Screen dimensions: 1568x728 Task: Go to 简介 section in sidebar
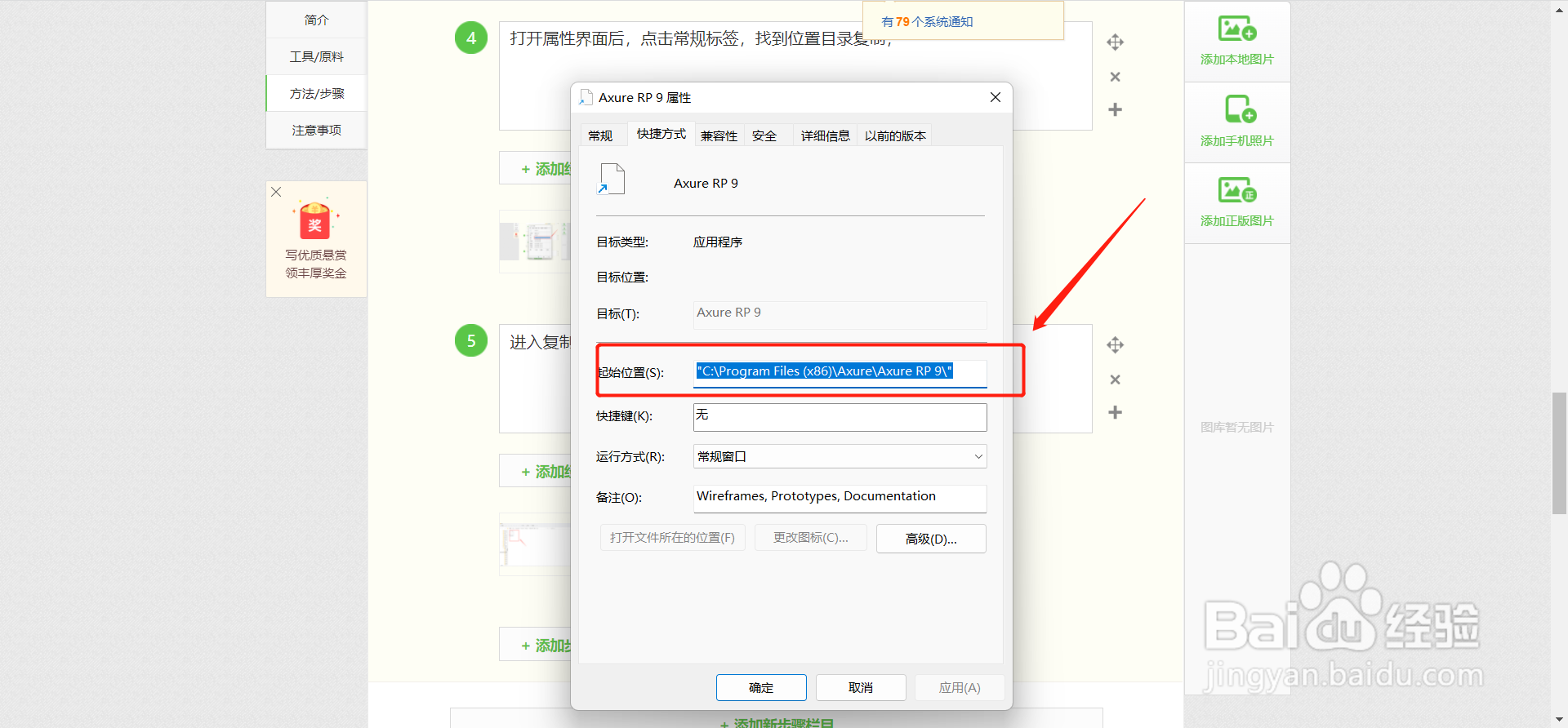tap(316, 20)
